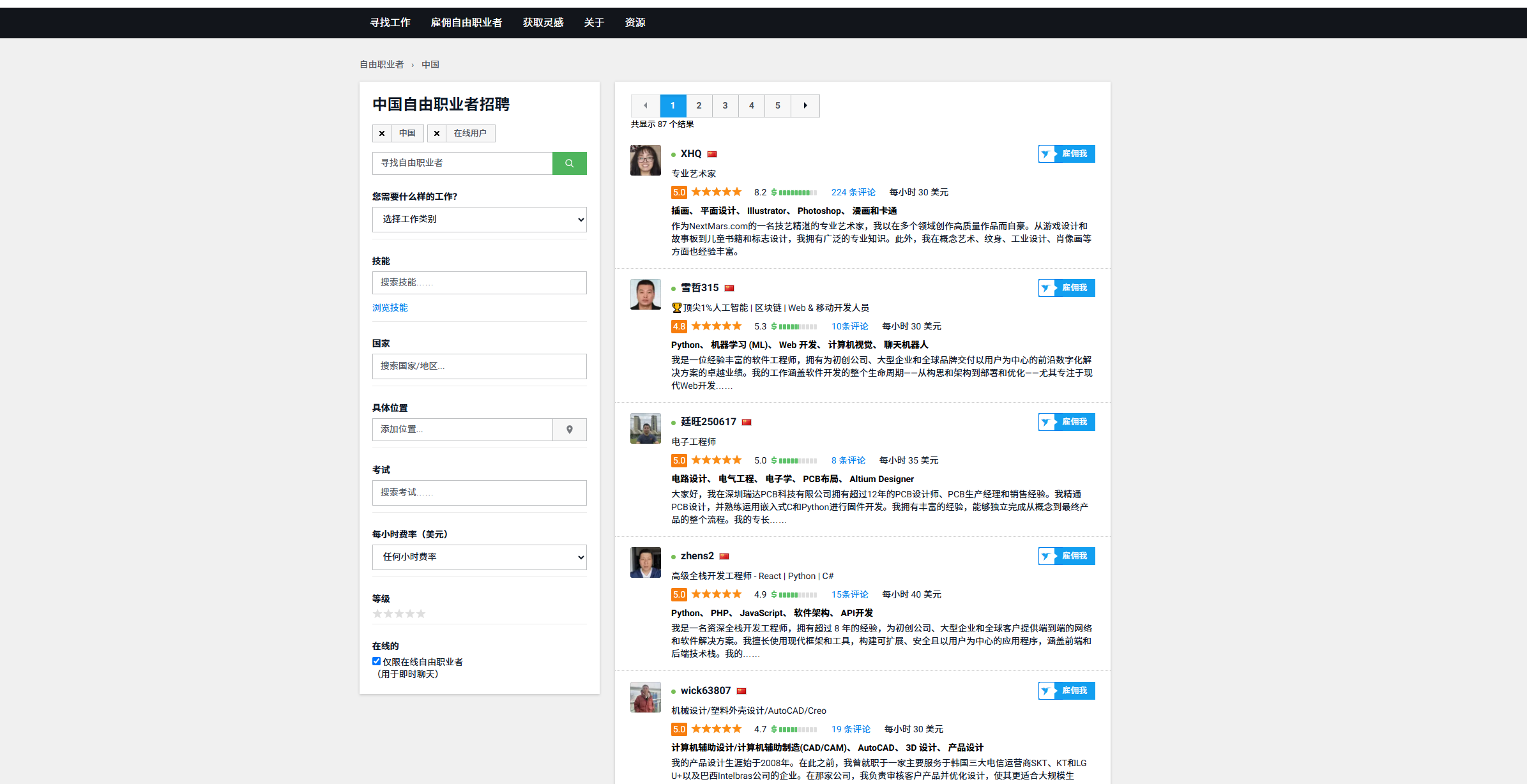Go to previous results page arrow
The image size is (1527, 784).
(x=645, y=106)
